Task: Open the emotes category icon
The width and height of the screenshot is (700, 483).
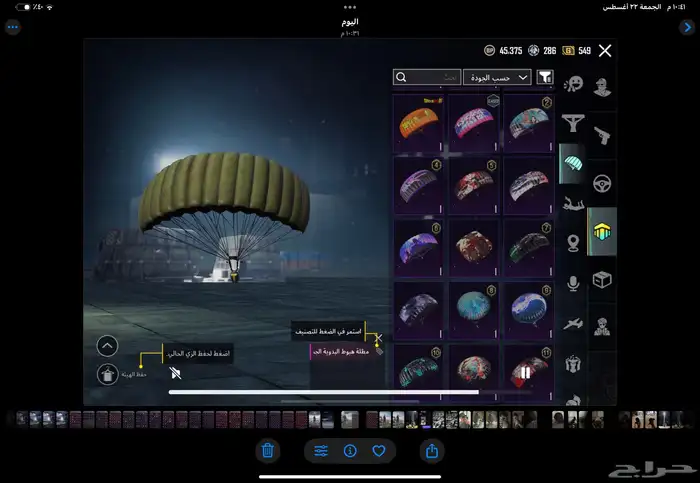Action: pos(573,84)
